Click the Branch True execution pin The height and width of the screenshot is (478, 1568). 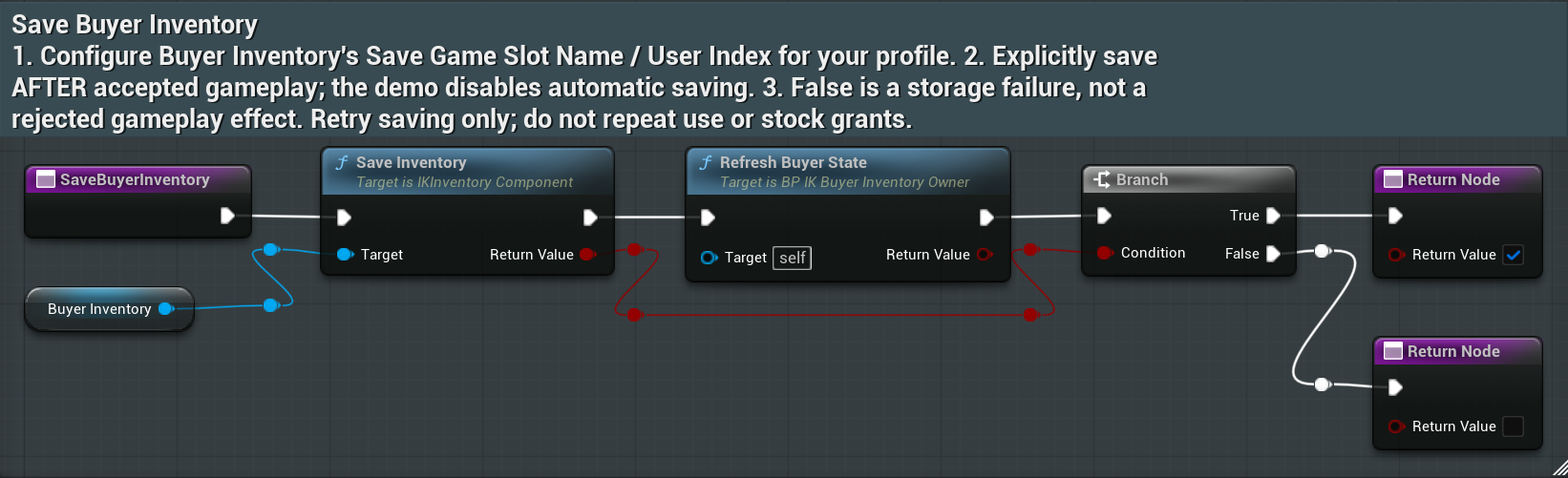click(x=1273, y=216)
